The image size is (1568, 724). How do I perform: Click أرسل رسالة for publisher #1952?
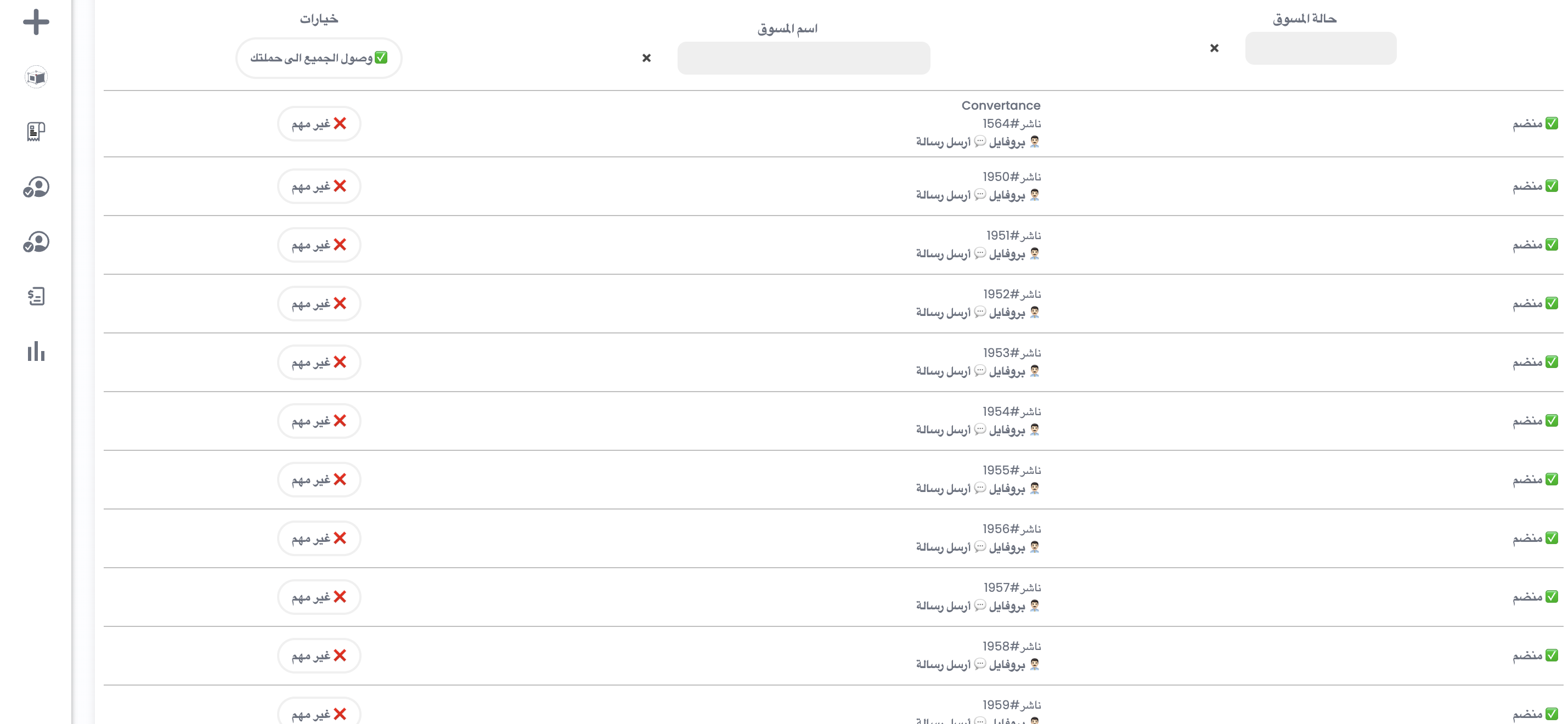[943, 312]
